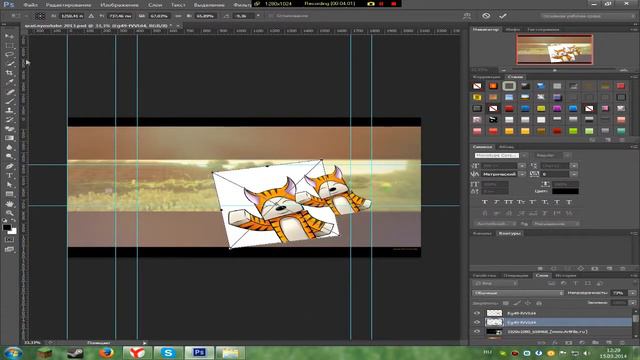Click the foreground color swatch in toolbox
The height and width of the screenshot is (360, 640).
(x=7, y=228)
